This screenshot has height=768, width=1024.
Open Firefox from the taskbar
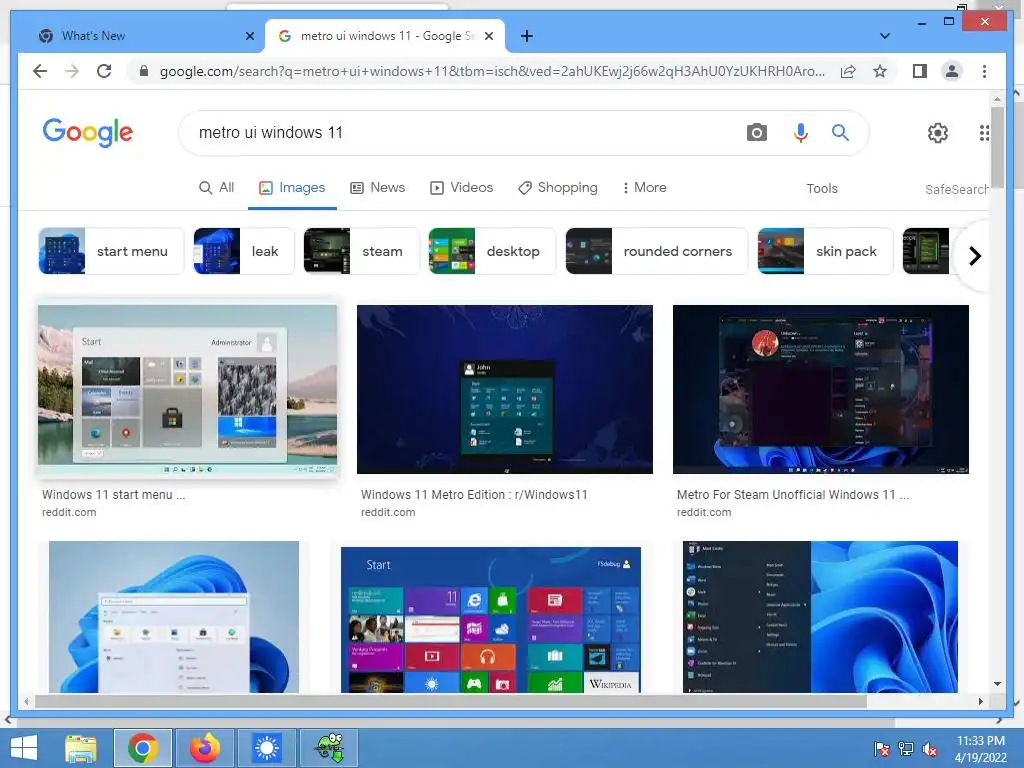click(204, 748)
